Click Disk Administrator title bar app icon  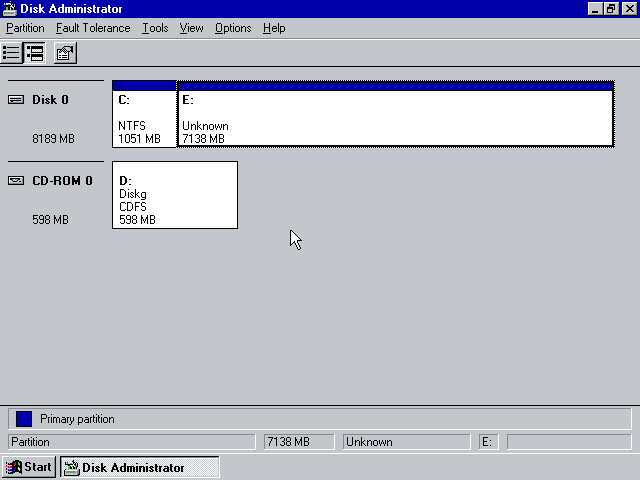coord(9,9)
